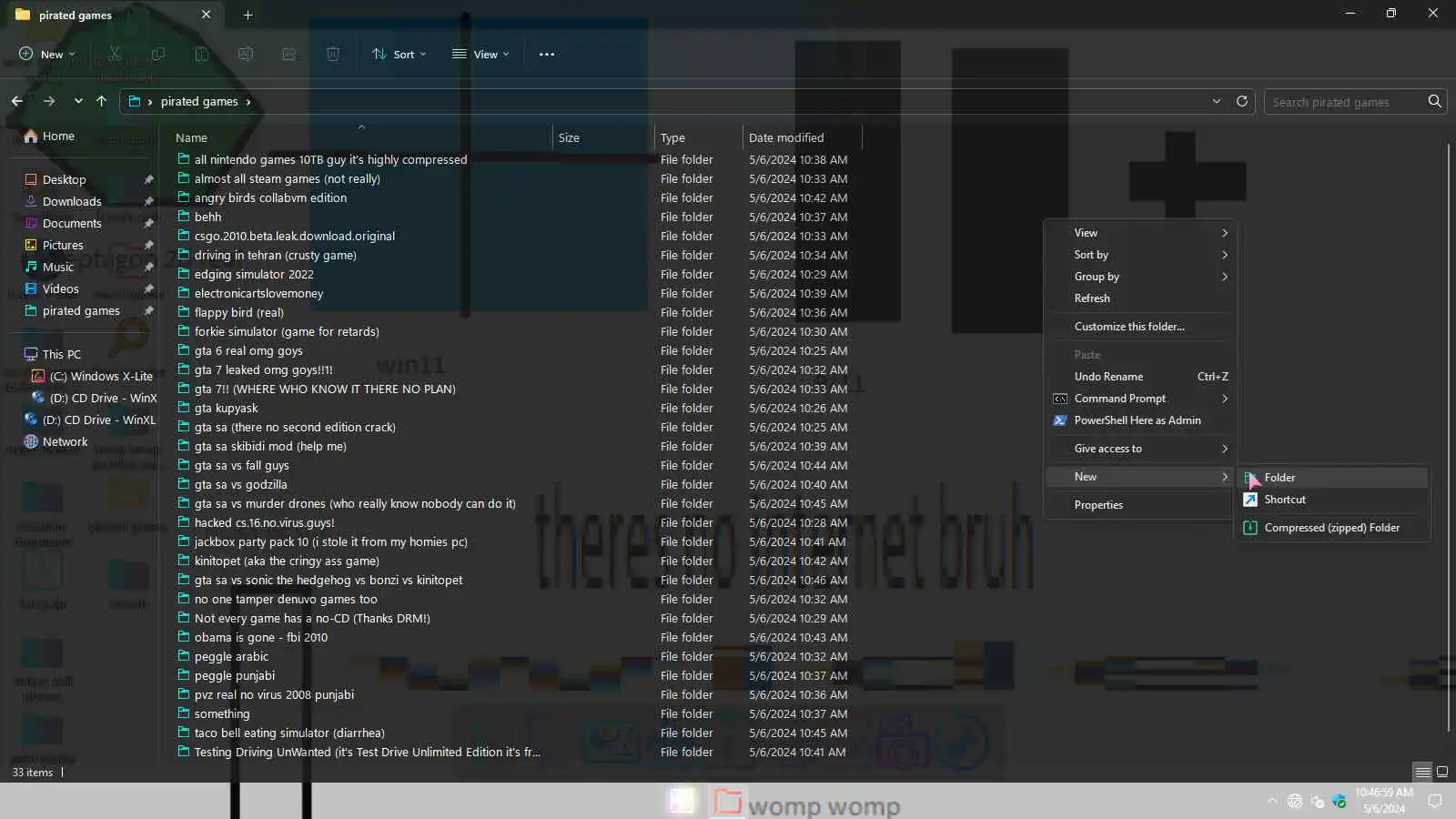The width and height of the screenshot is (1456, 819).
Task: Close the pirated games tab
Action: (207, 15)
